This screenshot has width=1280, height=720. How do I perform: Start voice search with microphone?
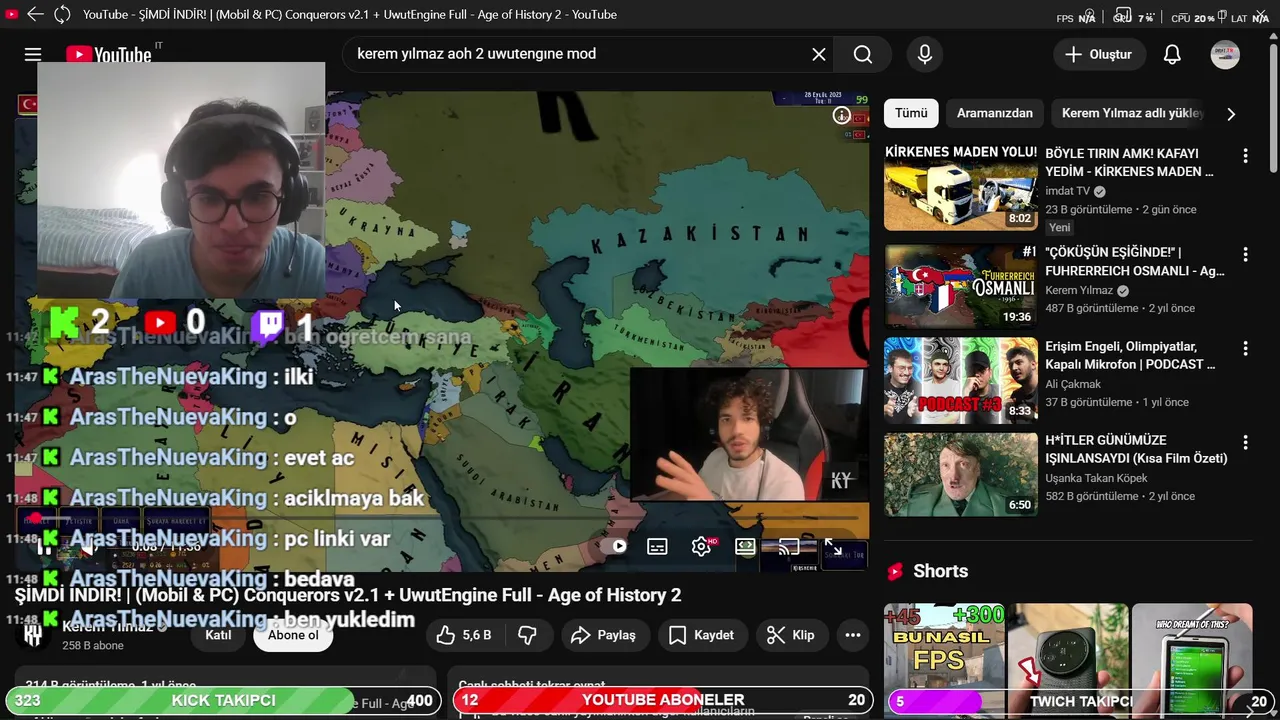925,54
